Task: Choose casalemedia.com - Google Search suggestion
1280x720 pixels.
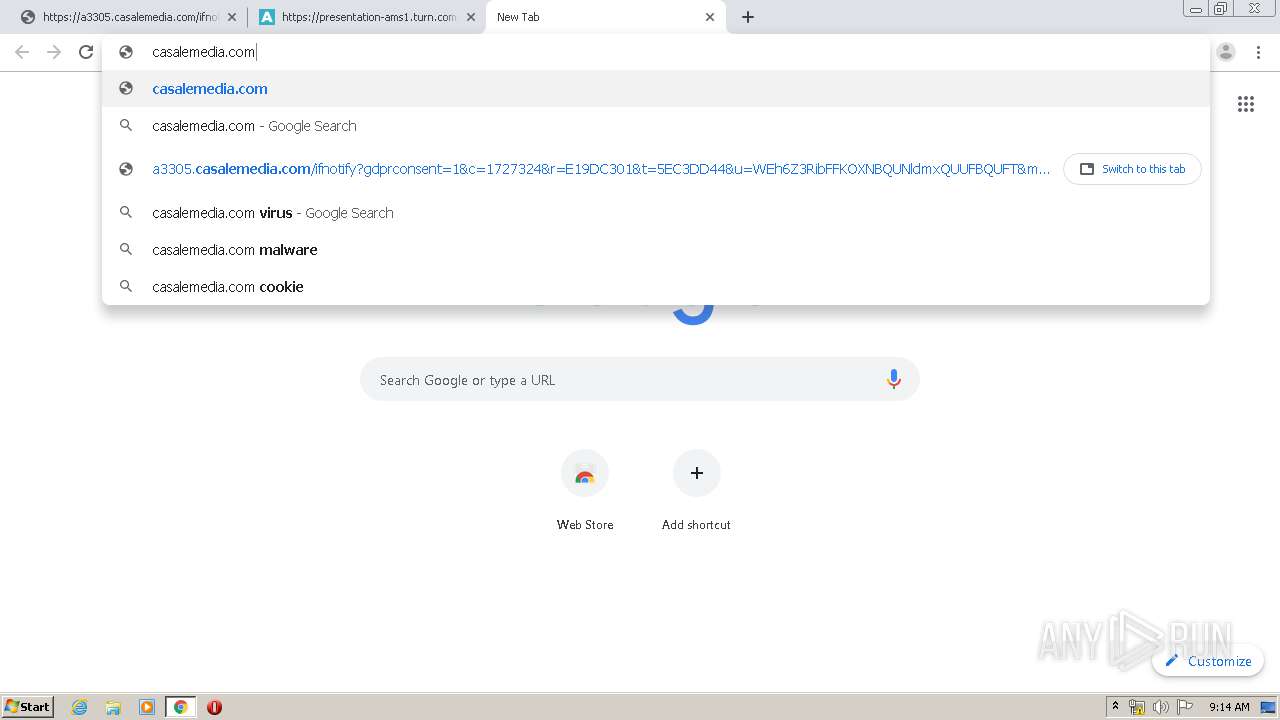Action: [x=656, y=126]
